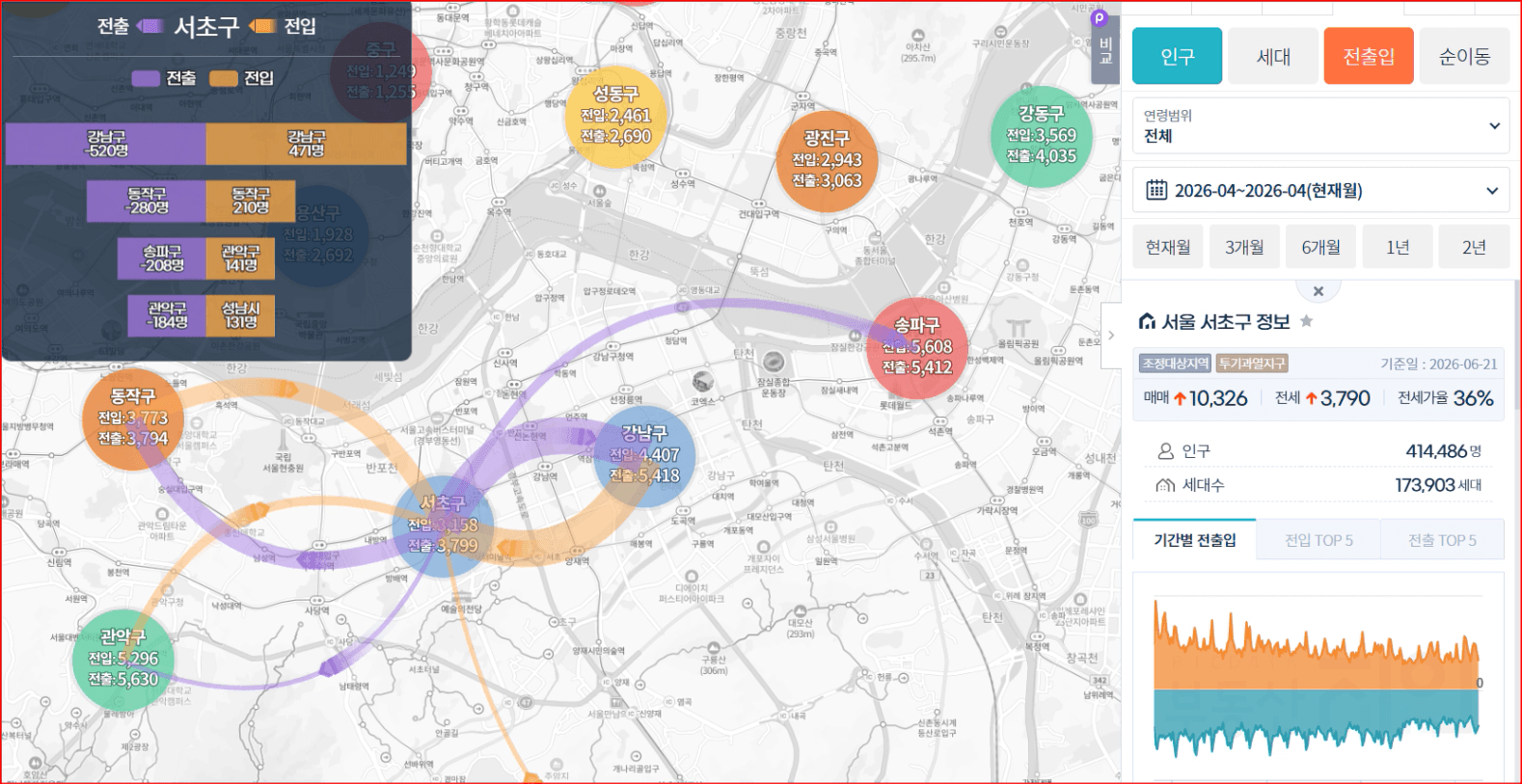Image resolution: width=1522 pixels, height=784 pixels.
Task: Click the purple P badge above 비교
Action: point(1099,18)
